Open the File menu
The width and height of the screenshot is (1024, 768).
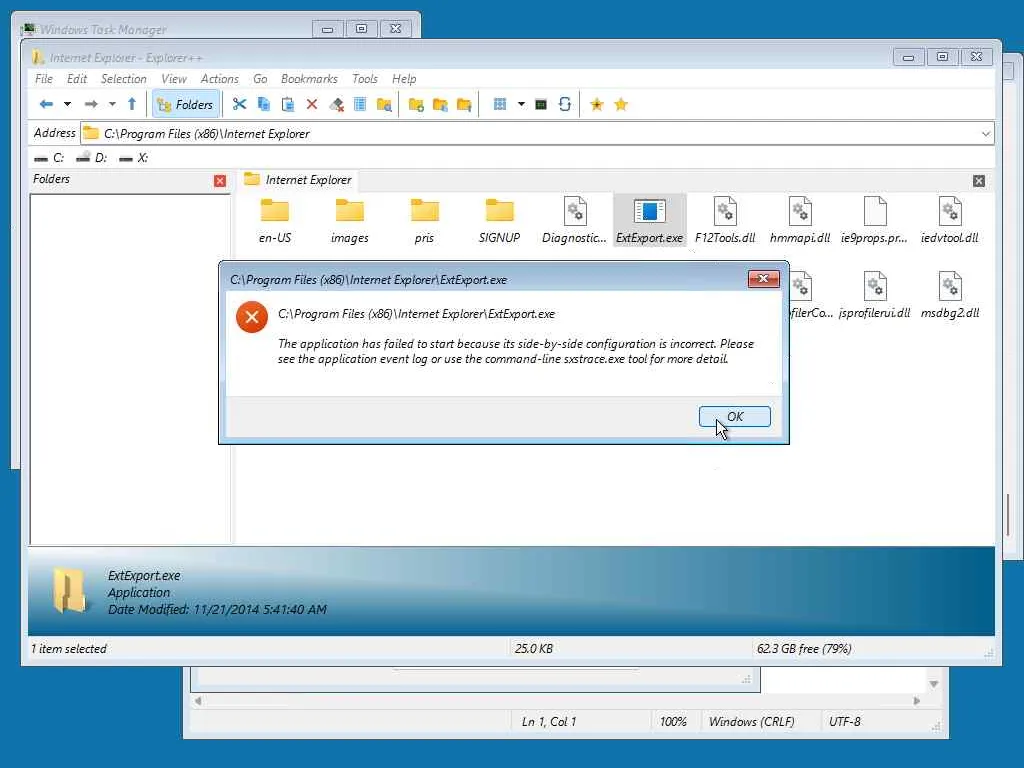(x=44, y=79)
